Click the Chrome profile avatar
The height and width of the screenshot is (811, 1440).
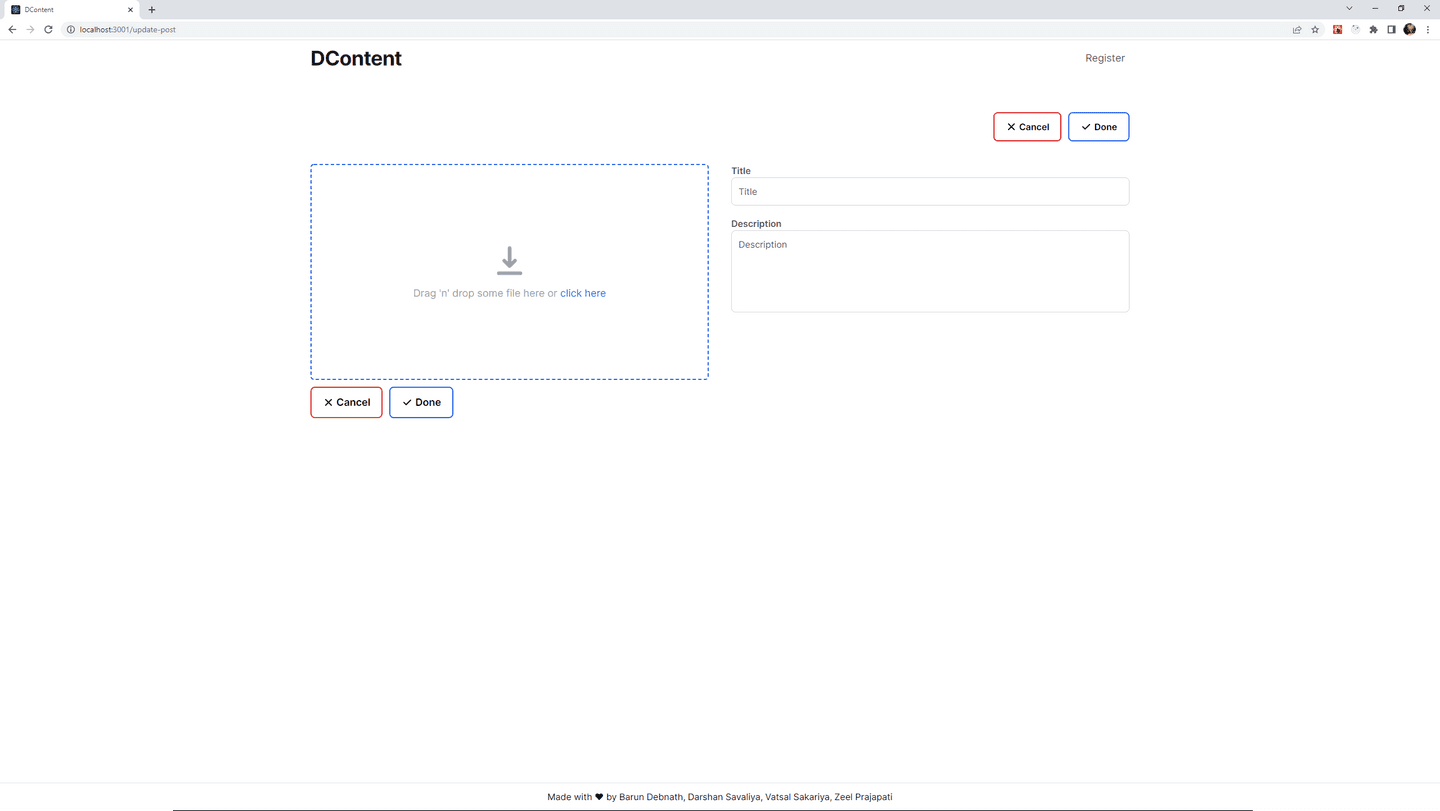coord(1409,29)
